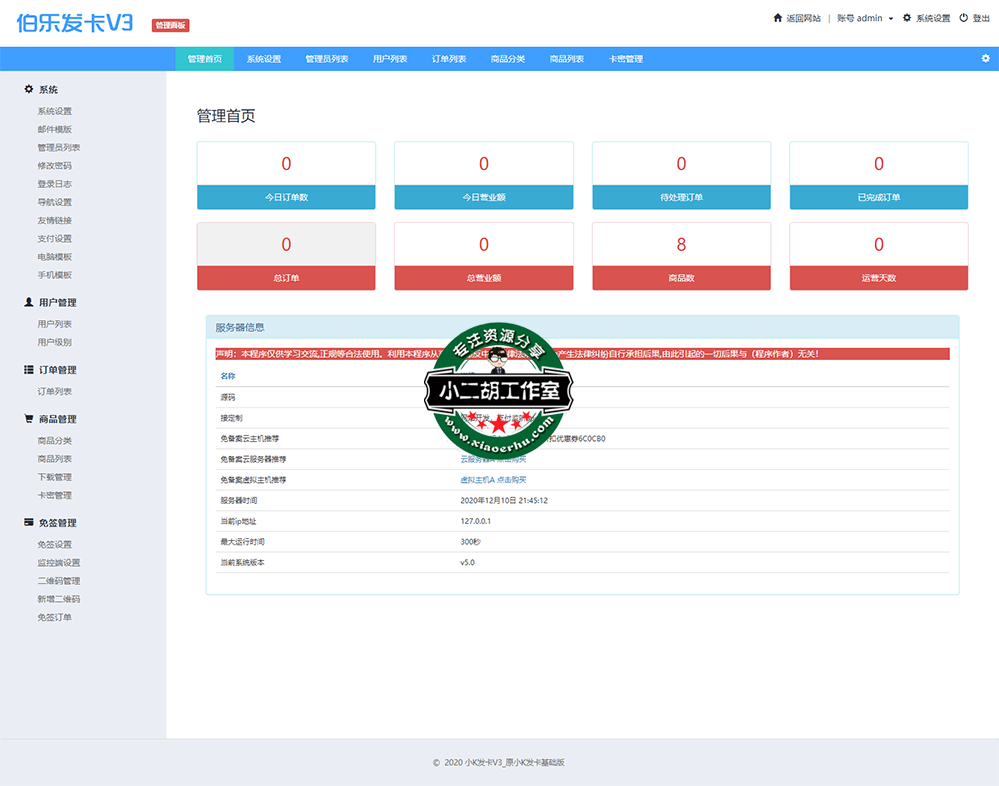Image resolution: width=999 pixels, height=786 pixels.
Task: Switch to the 订单列表 tab in top nav
Action: point(449,59)
